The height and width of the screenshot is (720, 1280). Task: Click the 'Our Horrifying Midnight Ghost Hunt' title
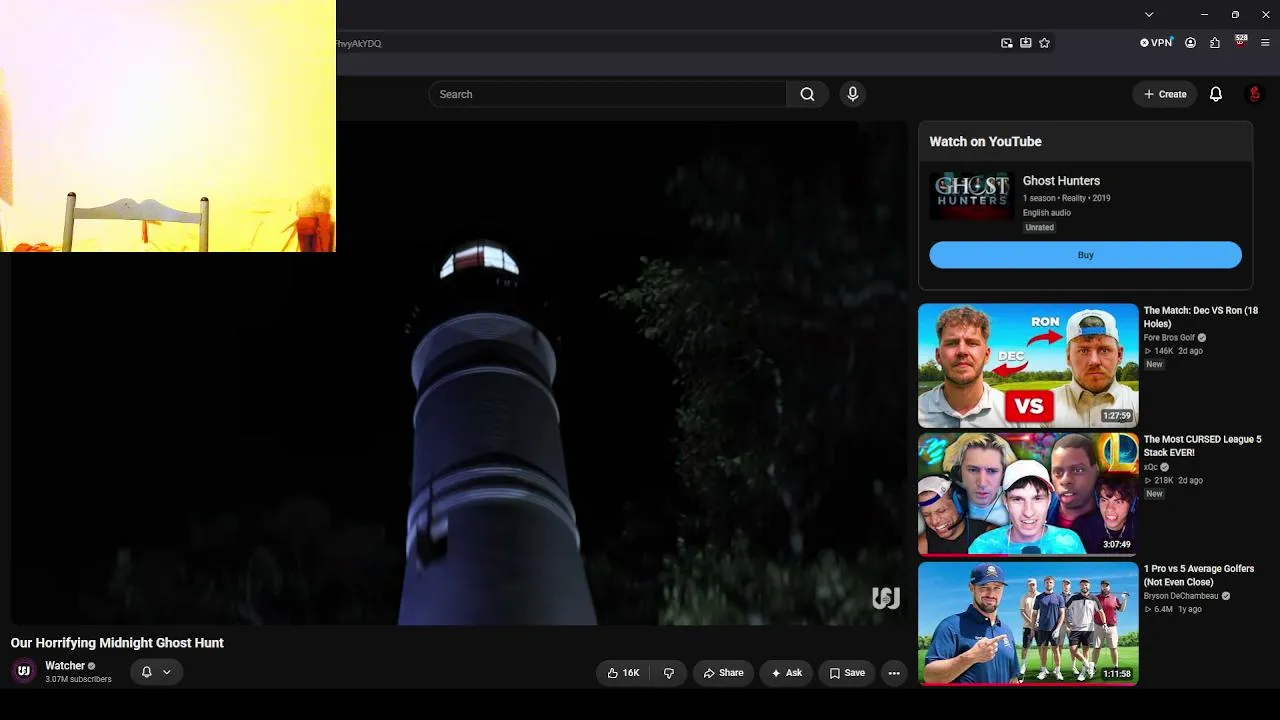[x=117, y=643]
